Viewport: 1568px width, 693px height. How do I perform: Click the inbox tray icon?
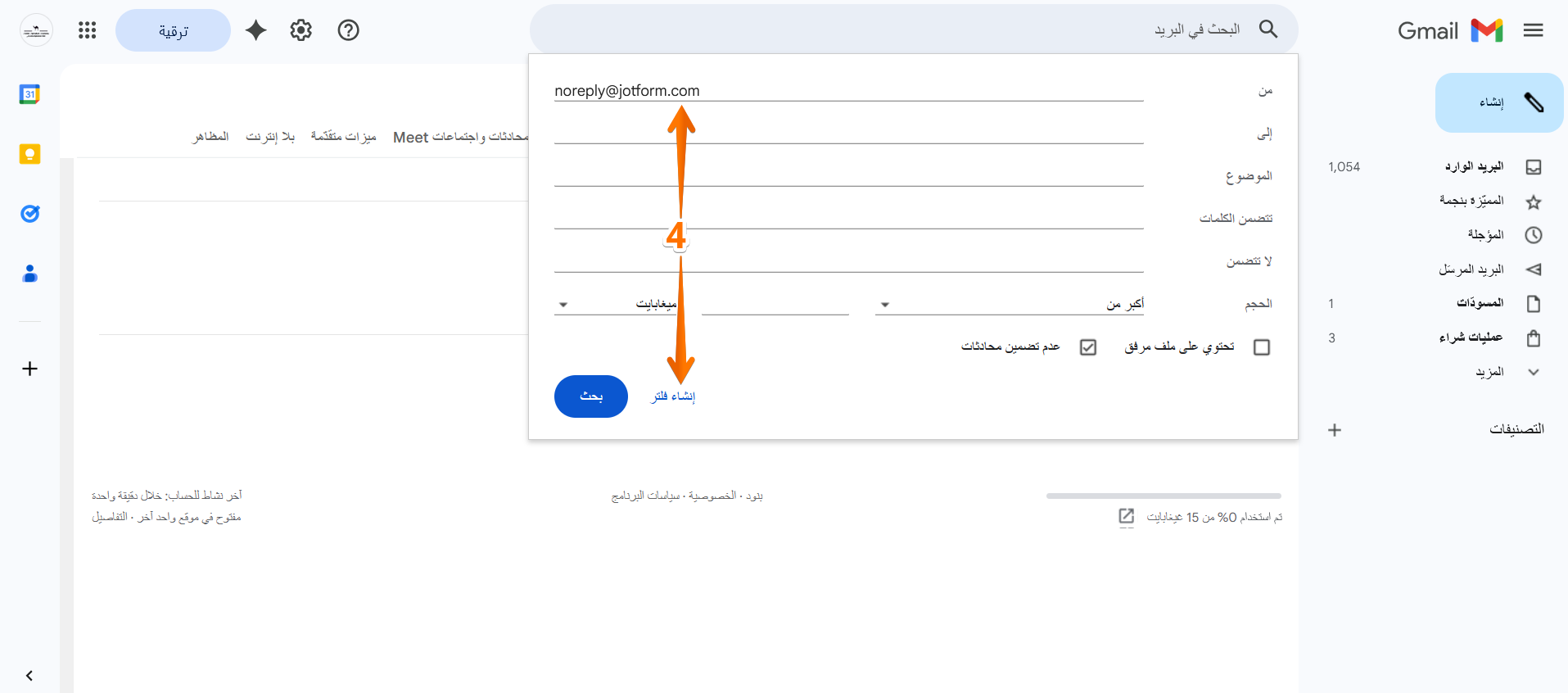(1534, 167)
